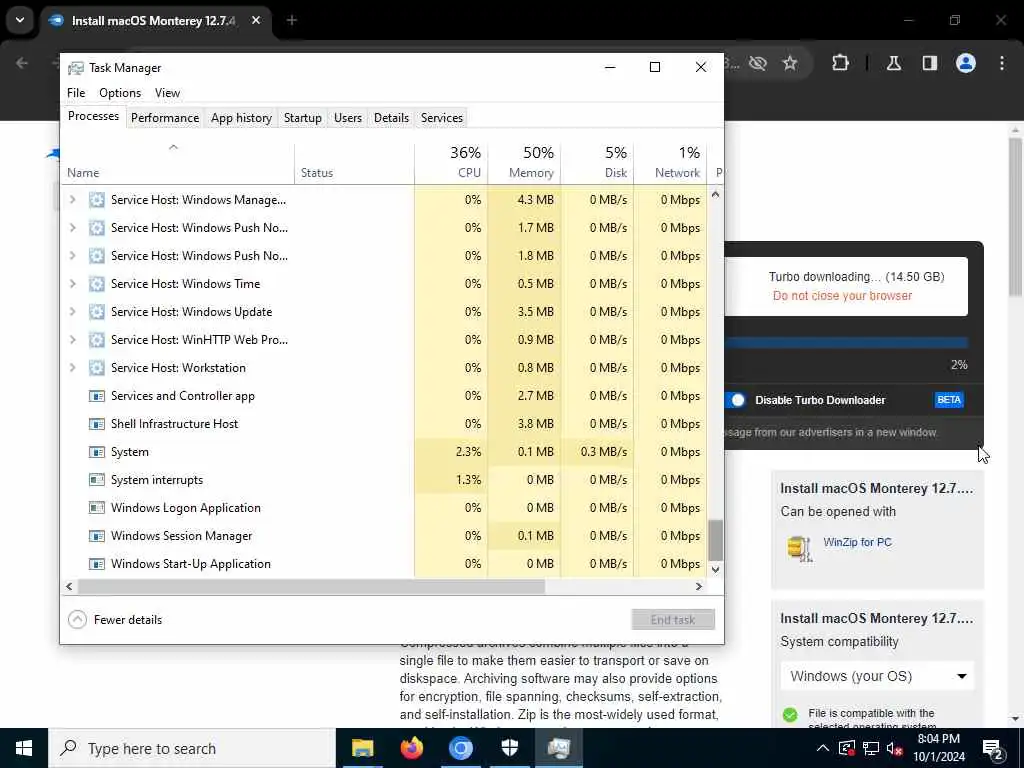This screenshot has width=1024, height=768.
Task: Show hidden tray icons chevron
Action: (x=823, y=748)
